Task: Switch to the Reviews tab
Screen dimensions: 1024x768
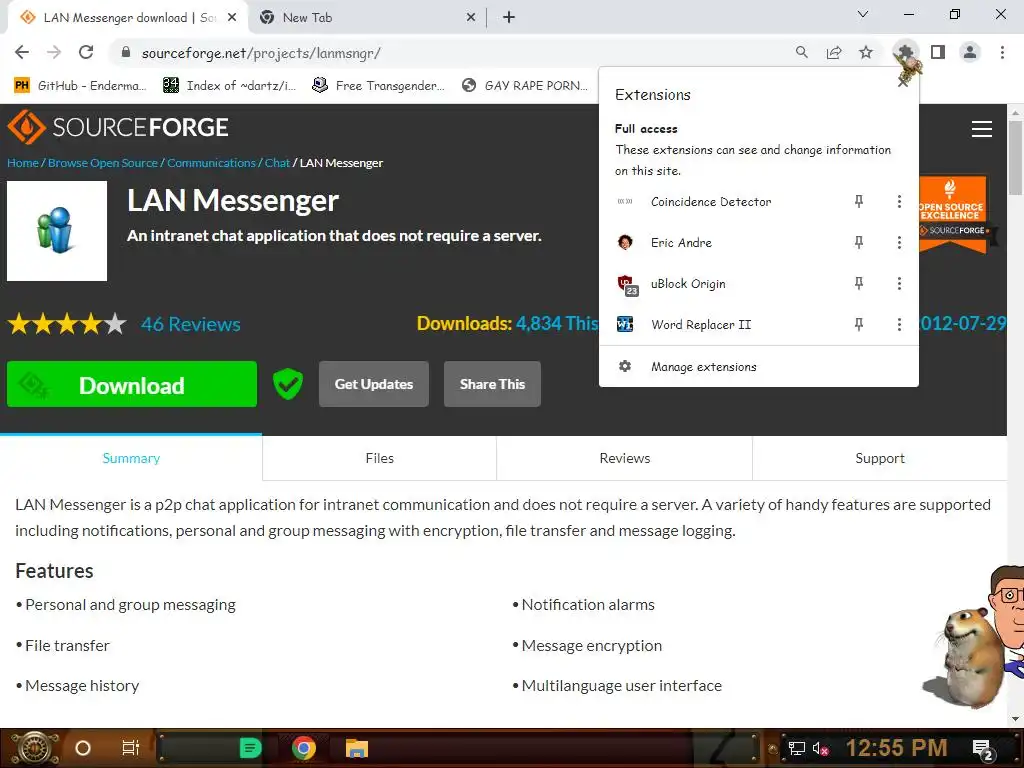Action: pyautogui.click(x=625, y=458)
